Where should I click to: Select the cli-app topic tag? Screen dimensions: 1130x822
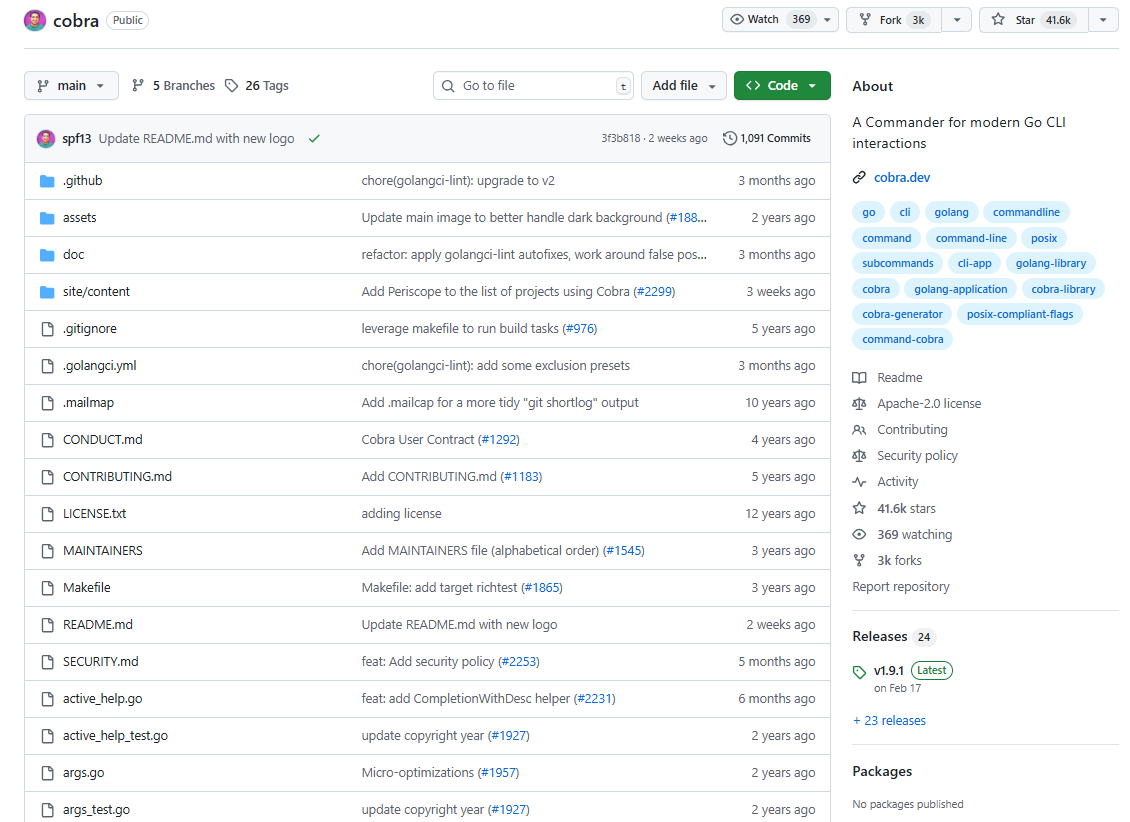point(974,264)
